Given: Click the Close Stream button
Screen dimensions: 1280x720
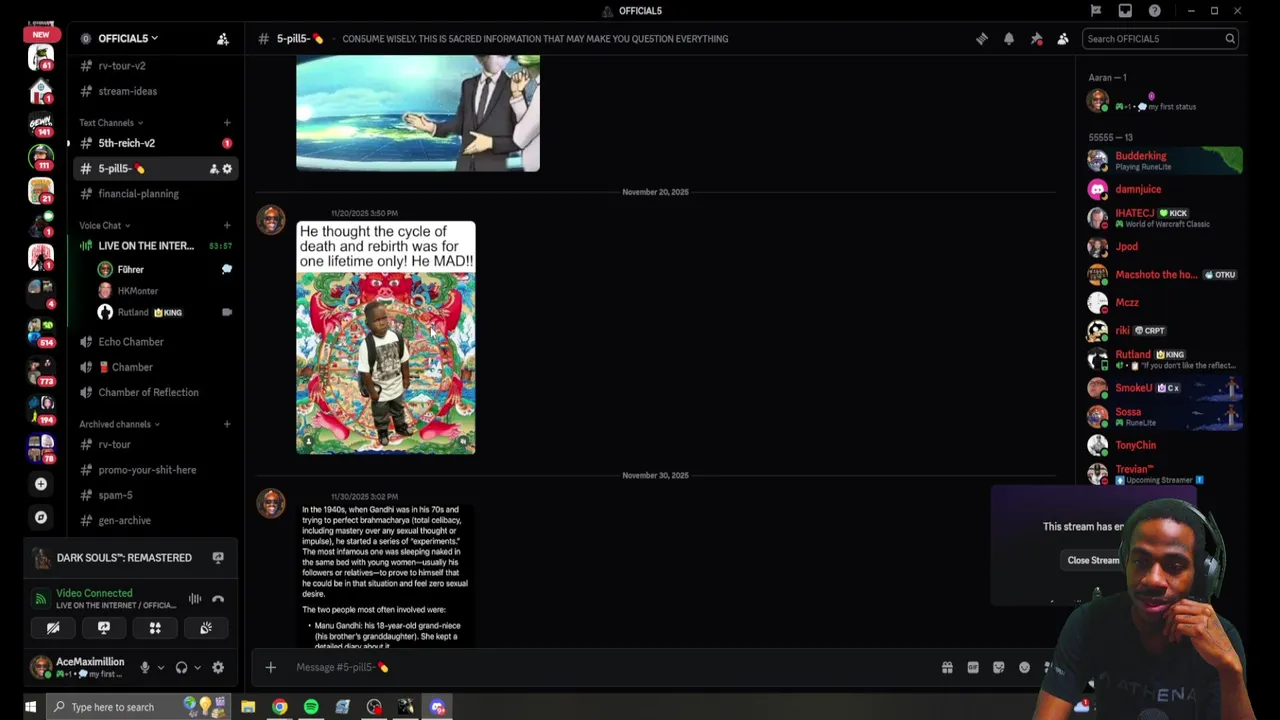Looking at the screenshot, I should 1093,561.
